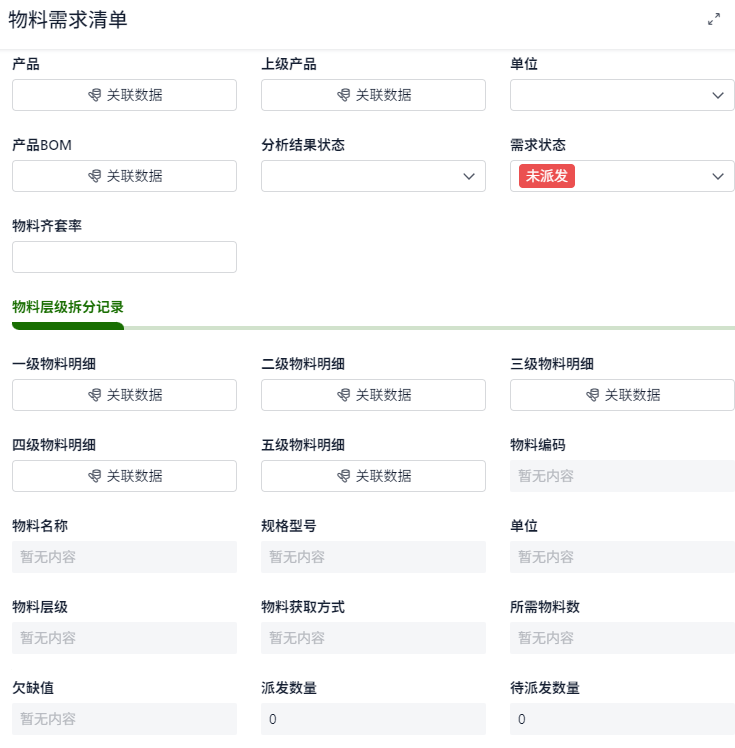735x748 pixels.
Task: Click the 物料齐套率 input field
Action: pyautogui.click(x=124, y=257)
